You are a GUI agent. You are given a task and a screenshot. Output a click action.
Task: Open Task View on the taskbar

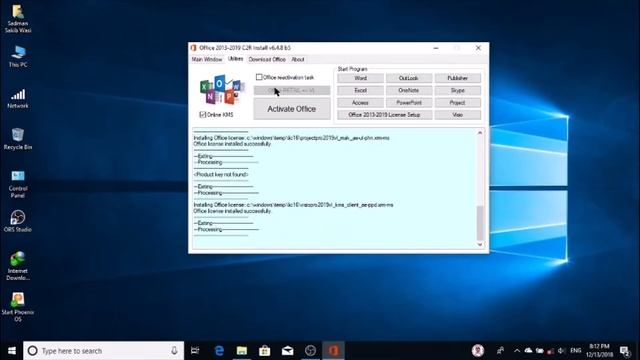(195, 351)
